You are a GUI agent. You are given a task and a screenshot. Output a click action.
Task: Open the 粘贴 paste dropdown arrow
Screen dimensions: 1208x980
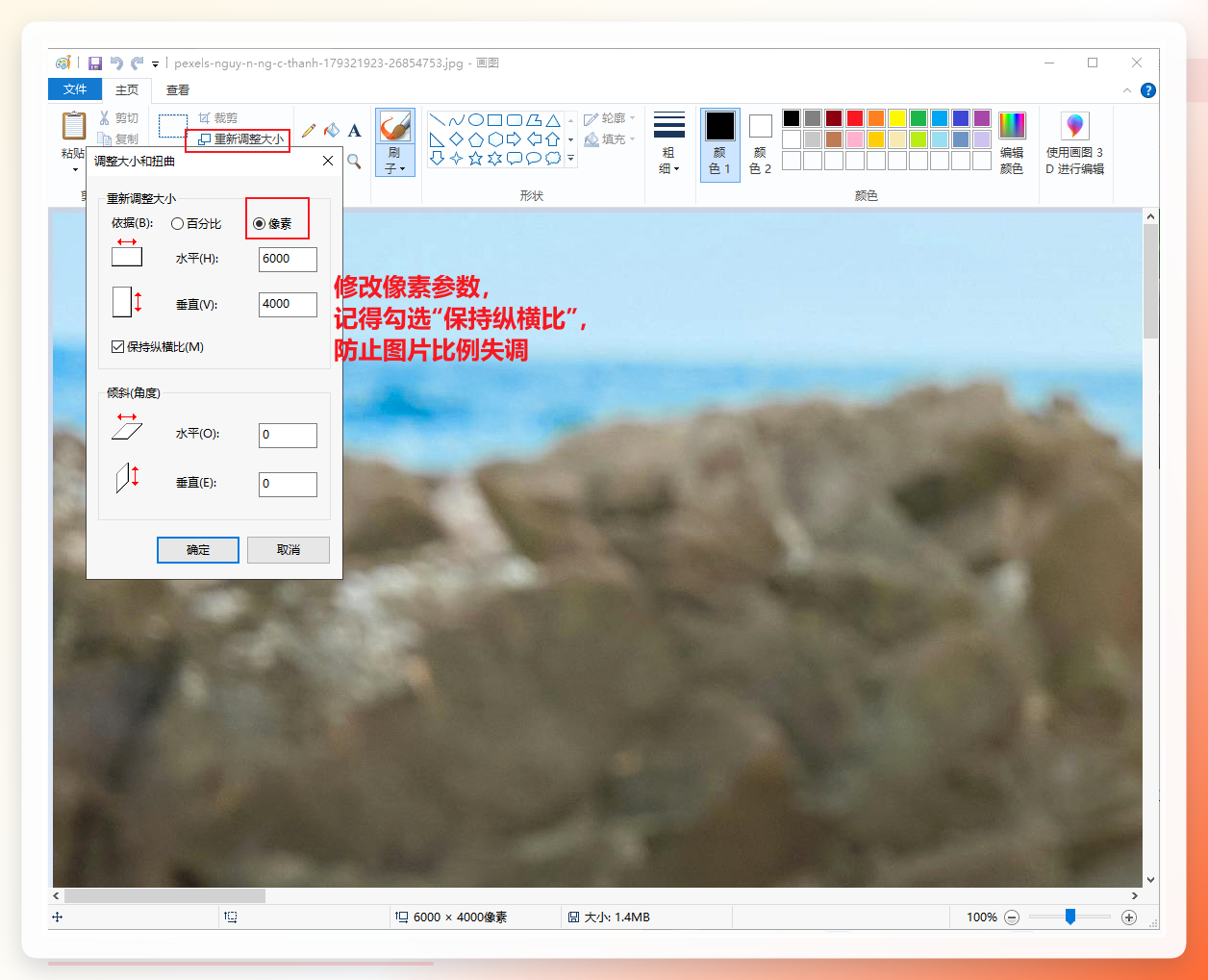75,170
